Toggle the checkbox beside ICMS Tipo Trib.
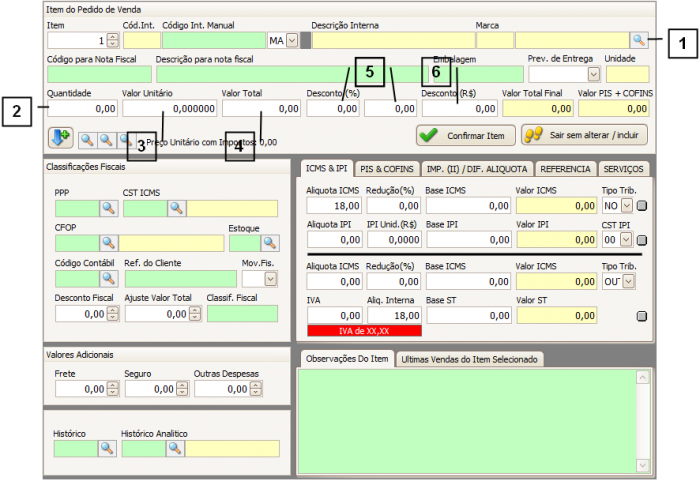 tap(641, 206)
